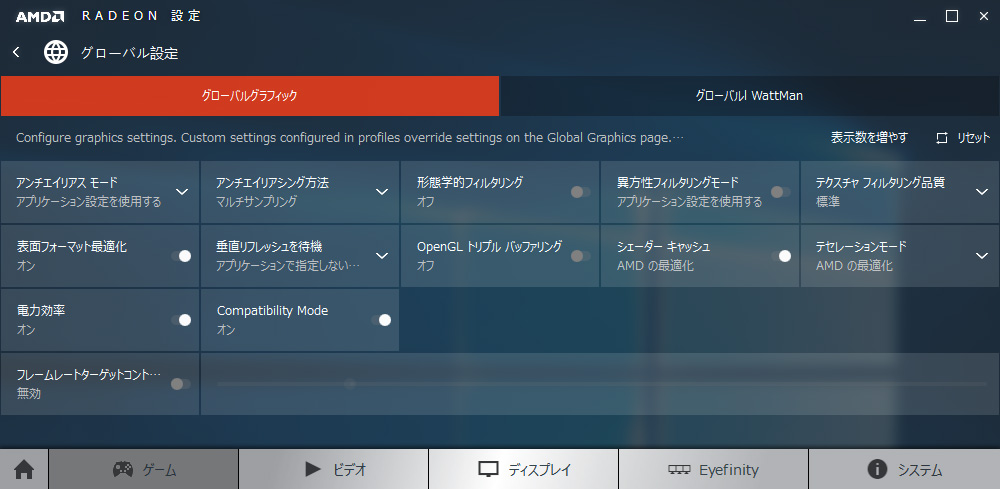Click the globe icon beside グローバル設定
Image resolution: width=1000 pixels, height=489 pixels.
[55, 52]
